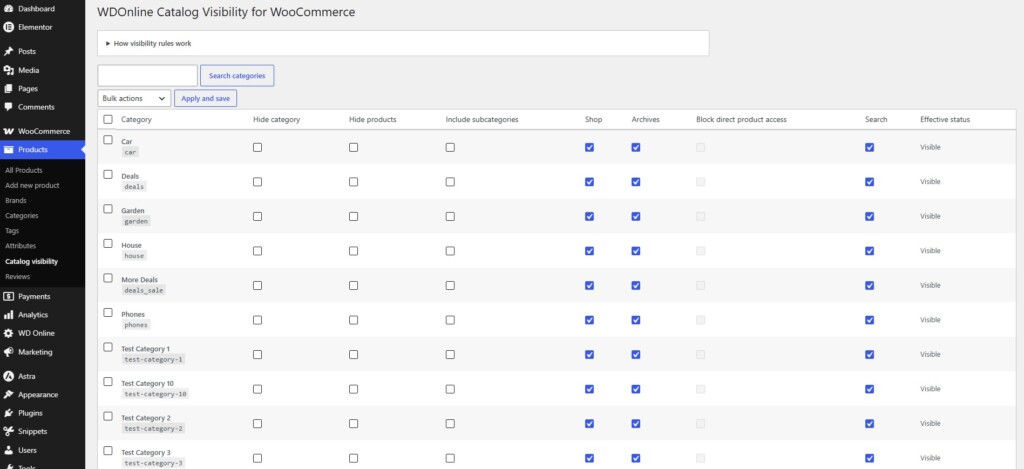
Task: Select the Car row checkbox
Action: (108, 140)
